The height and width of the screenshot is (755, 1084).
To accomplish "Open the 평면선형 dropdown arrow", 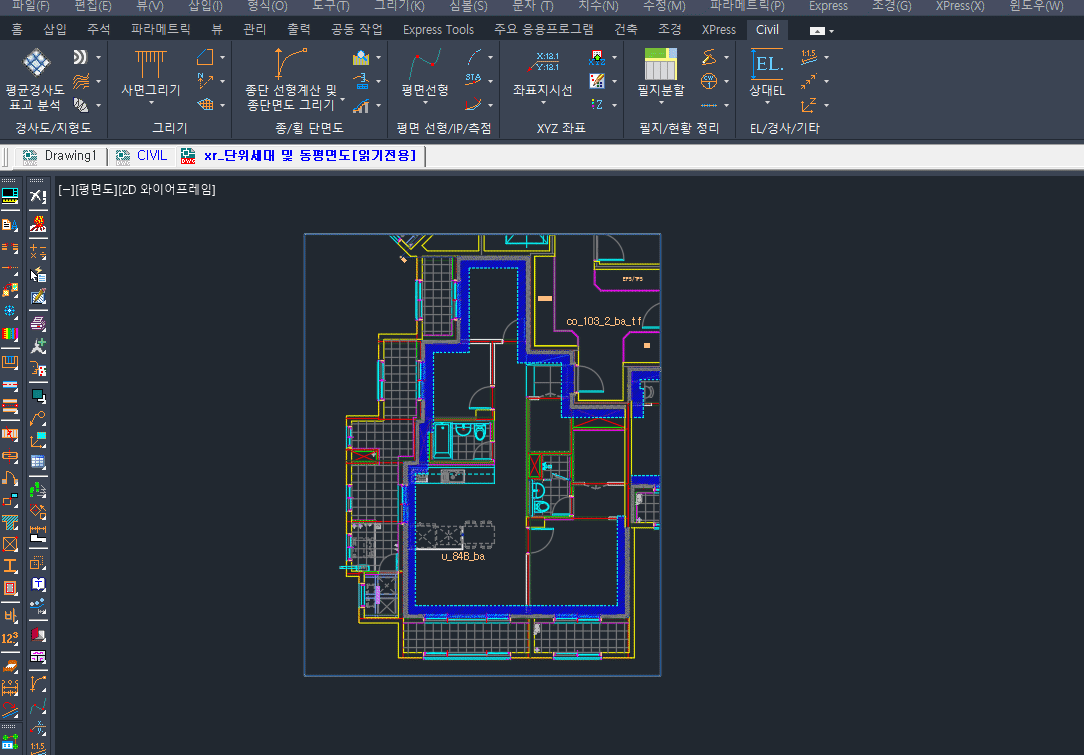I will (x=424, y=103).
